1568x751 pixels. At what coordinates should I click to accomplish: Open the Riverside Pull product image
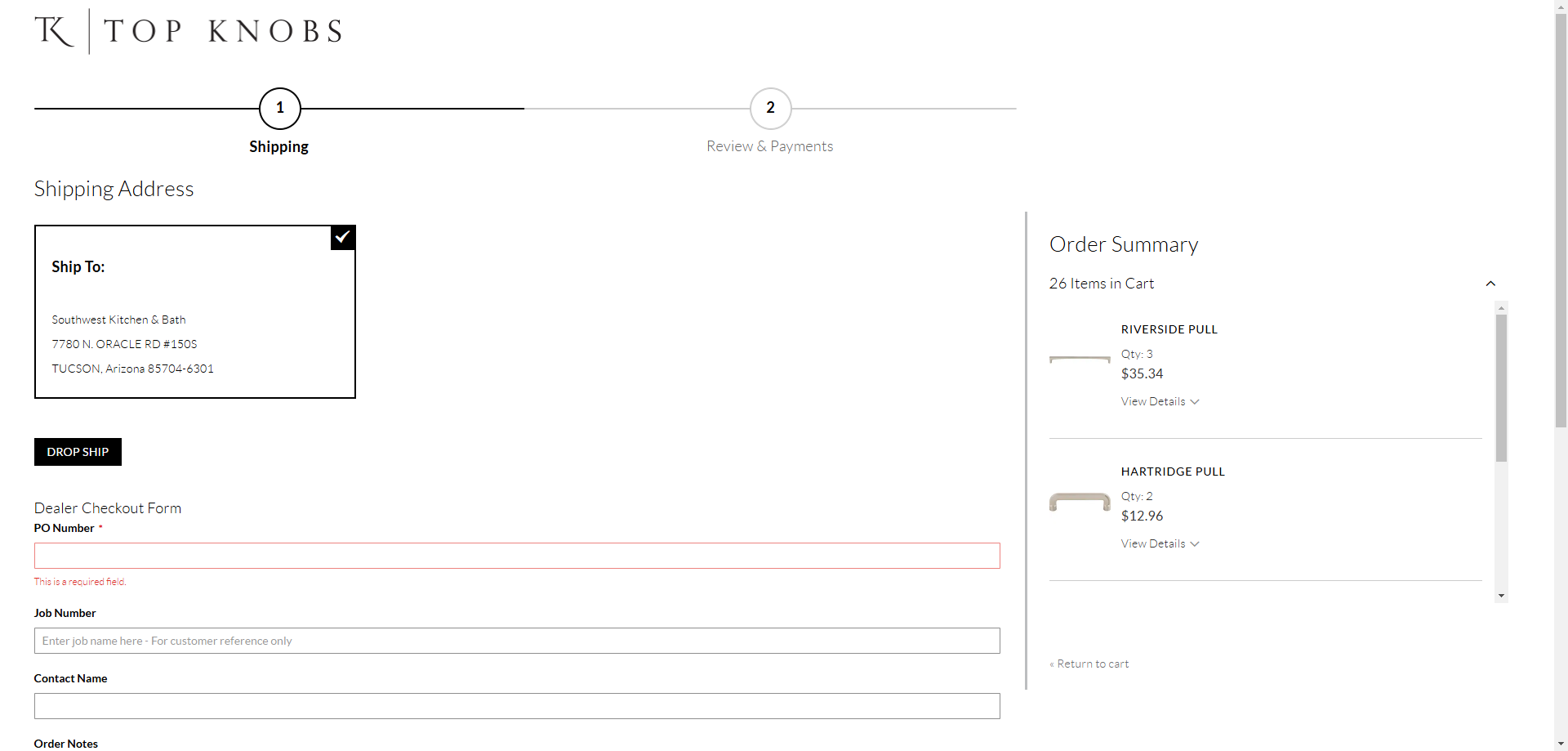1080,359
